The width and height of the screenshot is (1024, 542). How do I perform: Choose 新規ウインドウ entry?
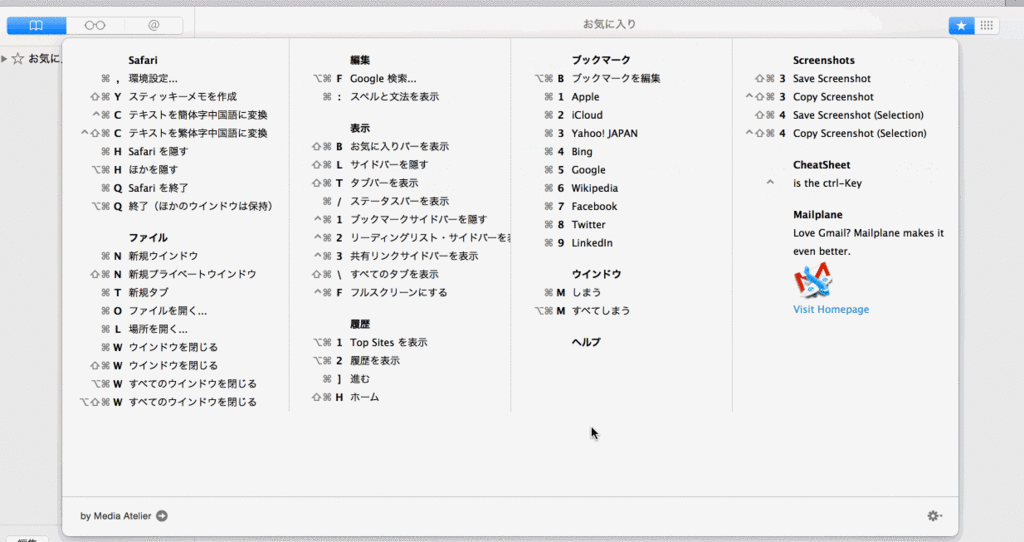pos(163,256)
